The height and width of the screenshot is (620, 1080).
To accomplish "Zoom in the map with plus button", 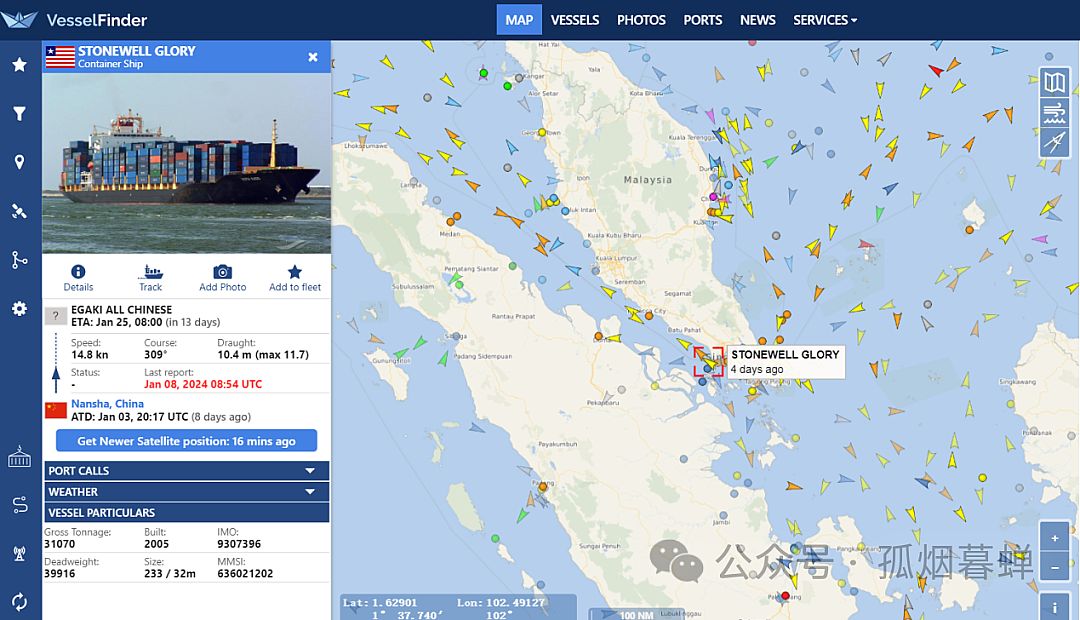I will [1054, 538].
